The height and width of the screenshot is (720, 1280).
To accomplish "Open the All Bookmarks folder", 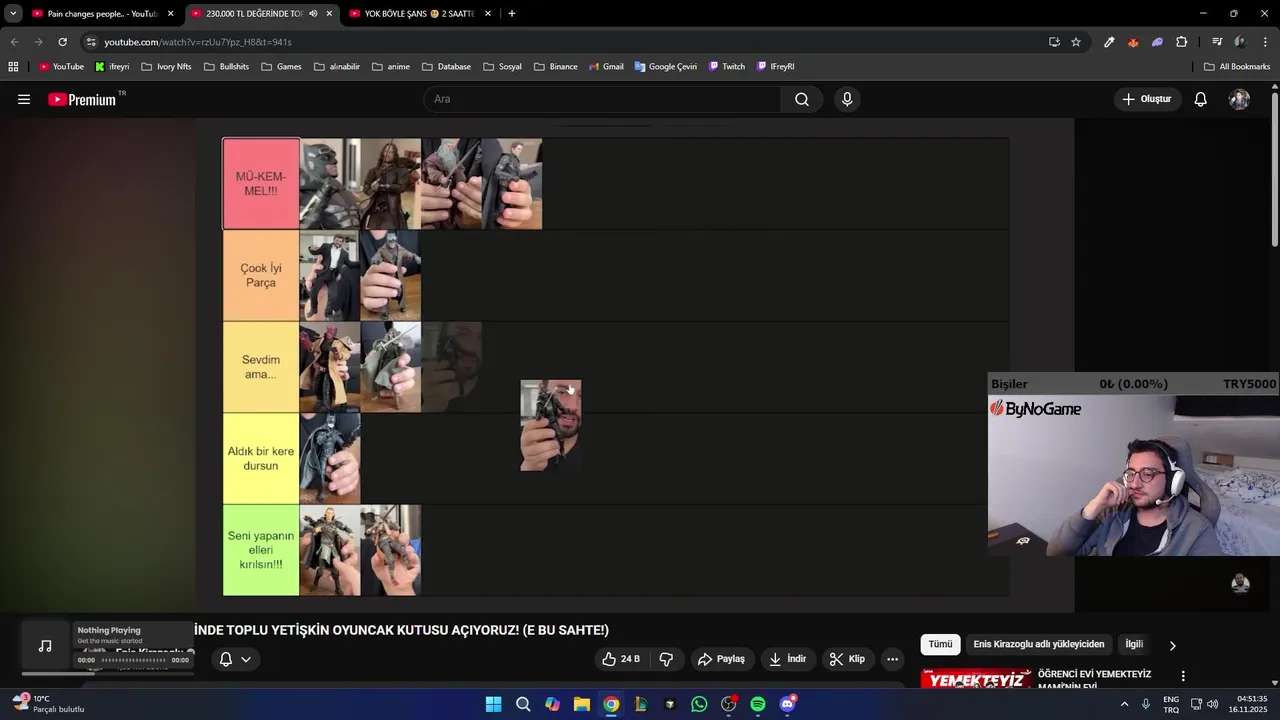I will [x=1237, y=67].
